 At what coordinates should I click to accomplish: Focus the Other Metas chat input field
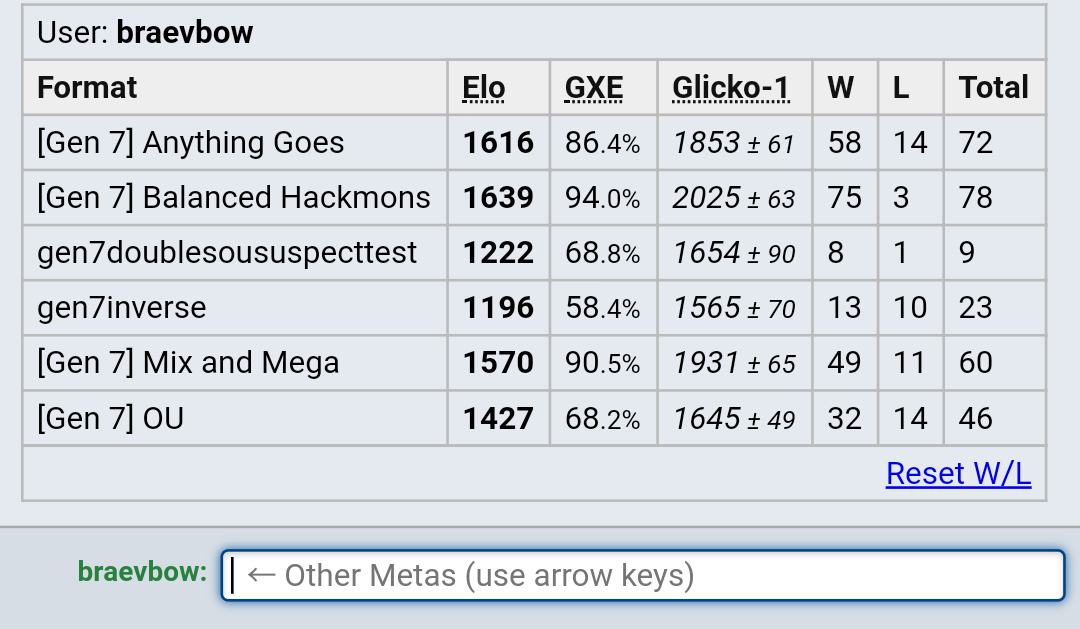point(643,575)
